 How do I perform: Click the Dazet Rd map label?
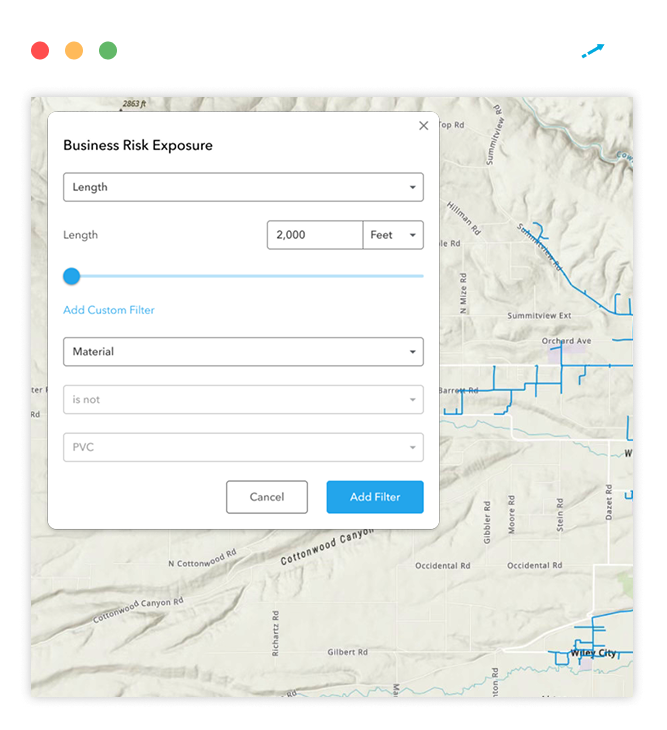pos(608,502)
